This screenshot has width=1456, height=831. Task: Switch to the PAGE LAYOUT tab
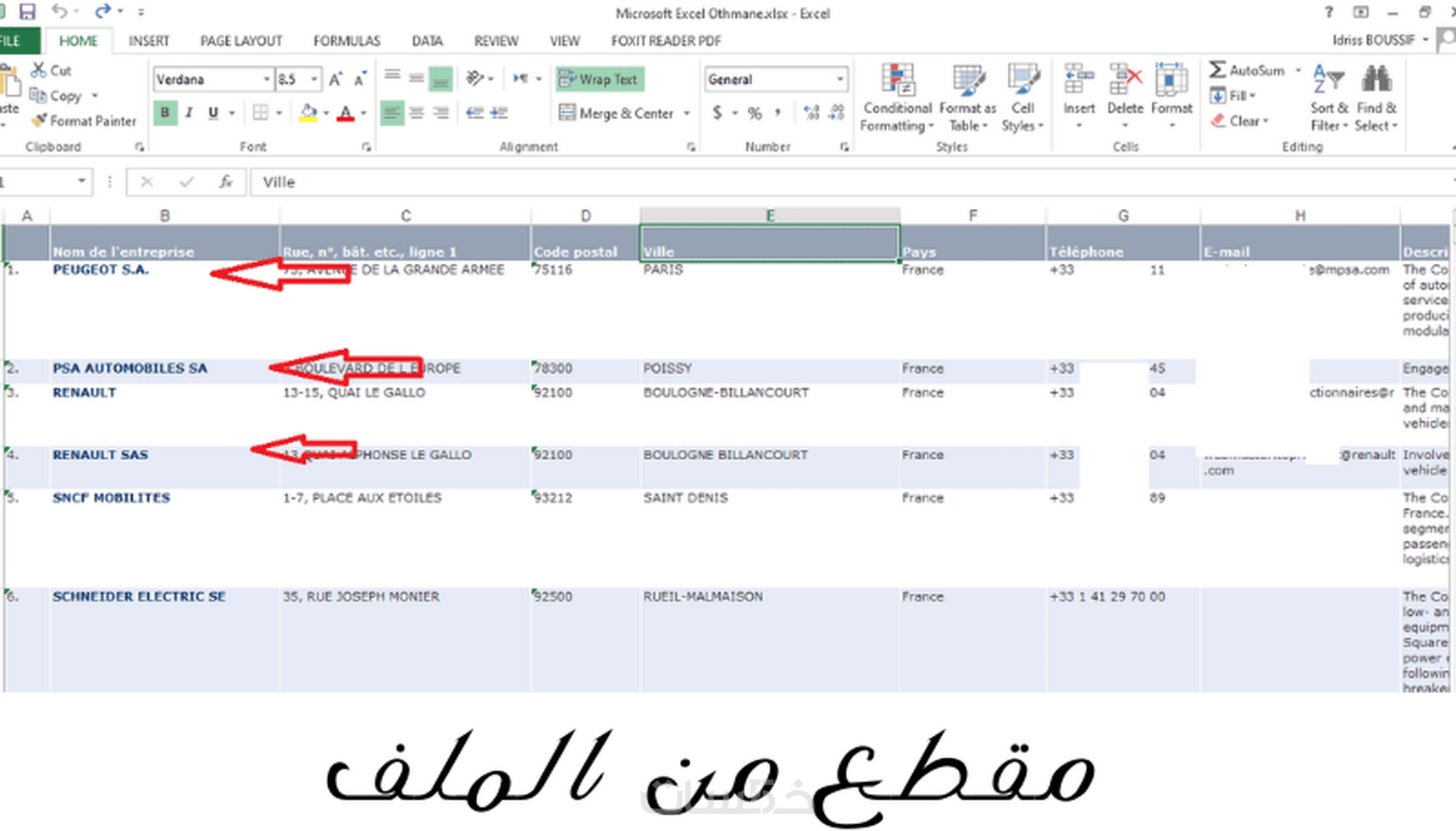coord(242,41)
